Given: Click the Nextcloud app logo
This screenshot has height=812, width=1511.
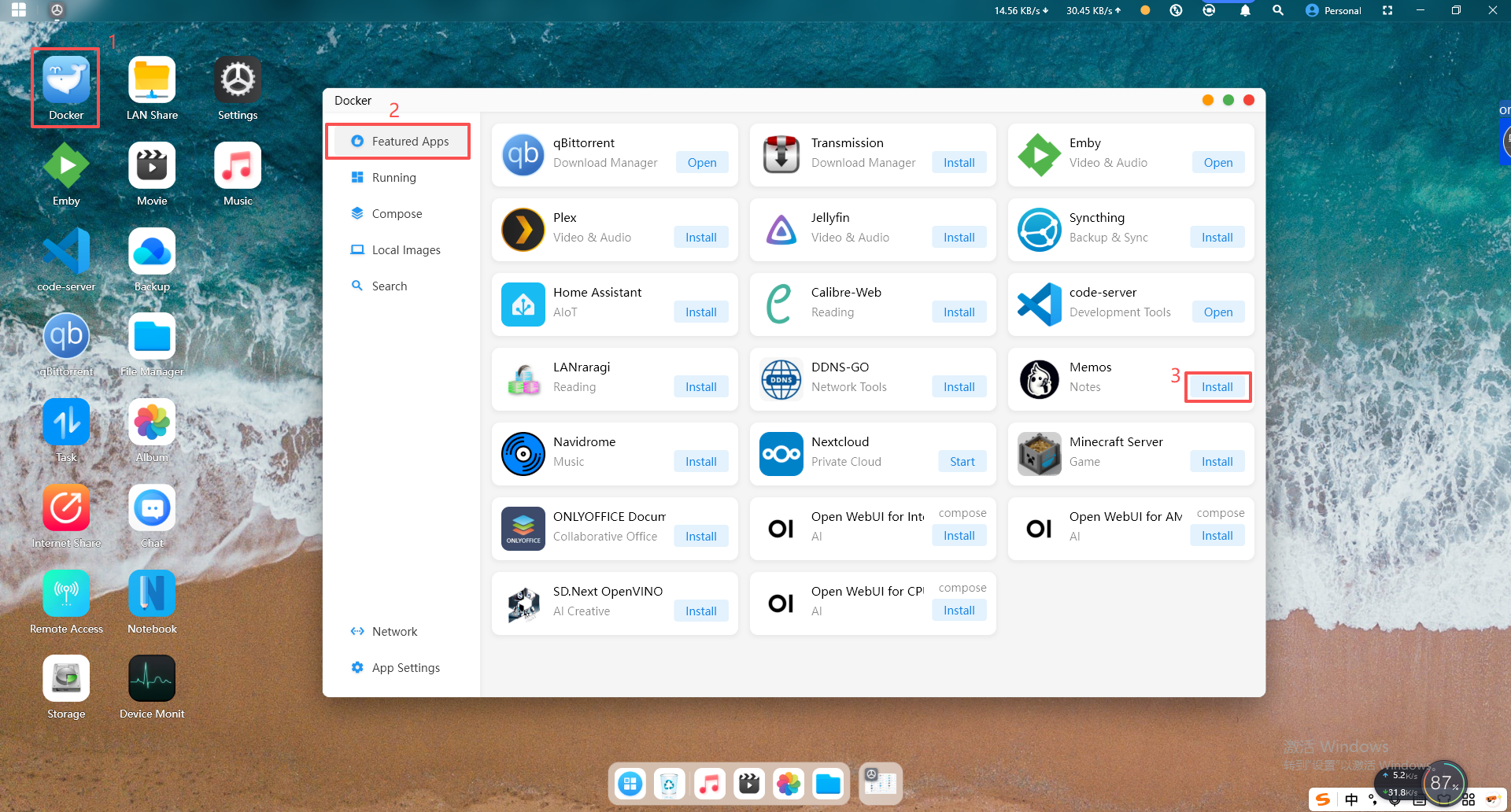Looking at the screenshot, I should tap(781, 454).
